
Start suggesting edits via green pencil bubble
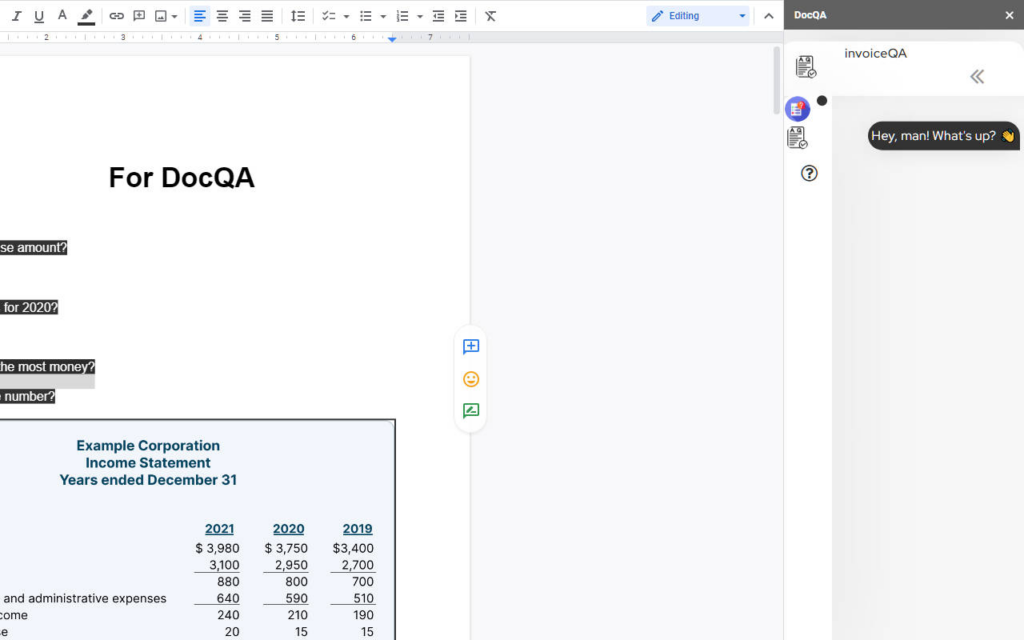(x=470, y=410)
